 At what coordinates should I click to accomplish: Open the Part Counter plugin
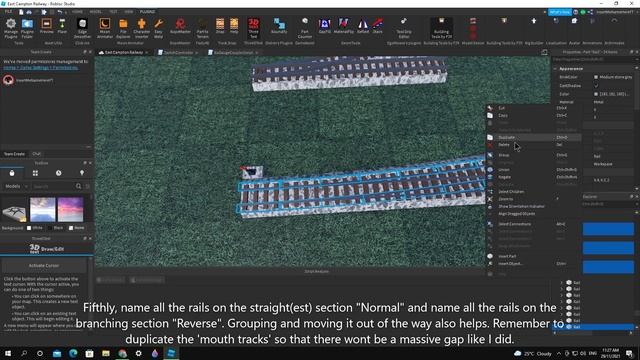(x=305, y=27)
